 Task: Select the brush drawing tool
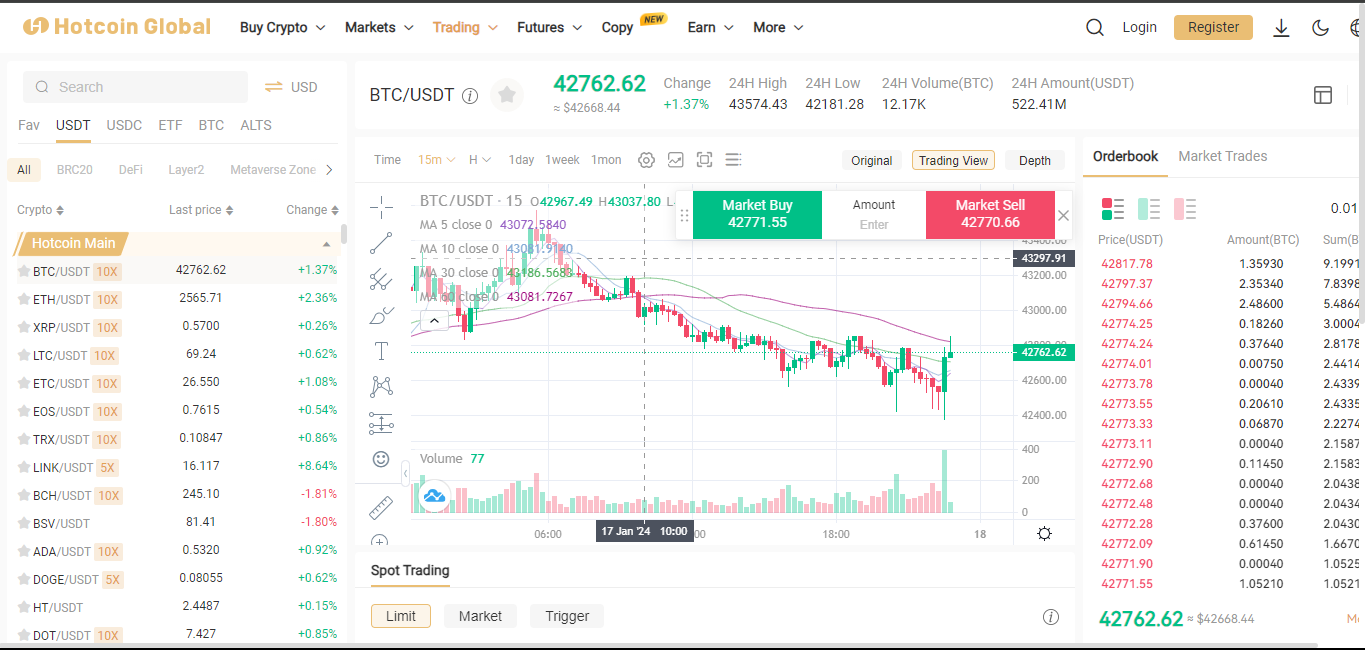(x=381, y=316)
